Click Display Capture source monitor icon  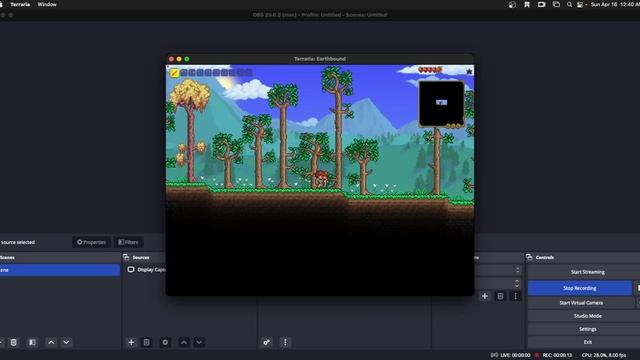(131, 269)
